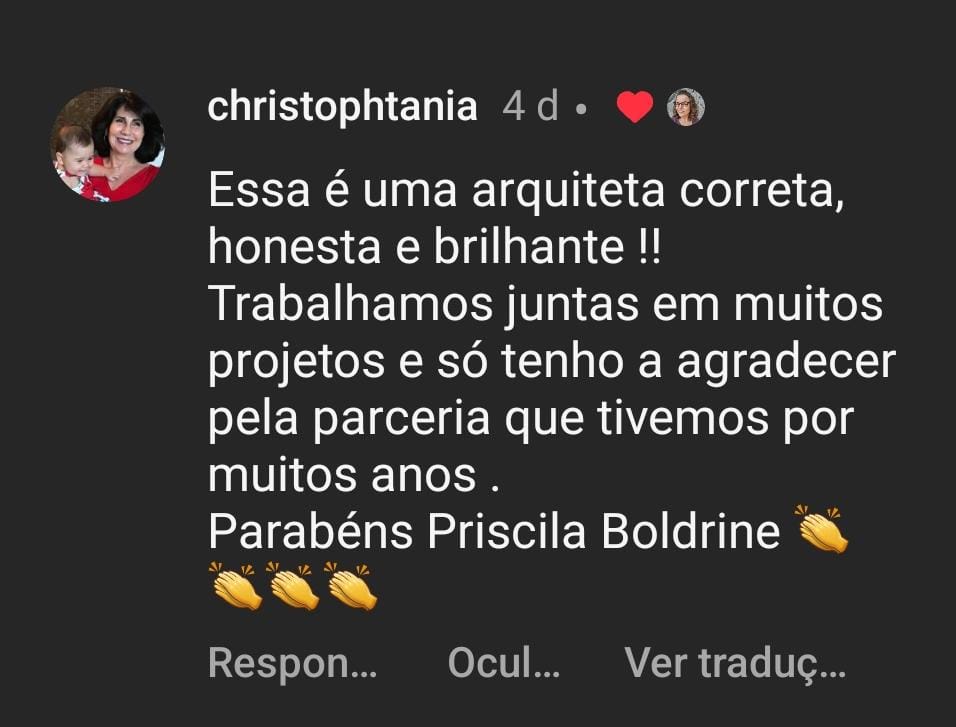Open the small author avatar with glasses
The width and height of the screenshot is (956, 727).
[x=685, y=107]
